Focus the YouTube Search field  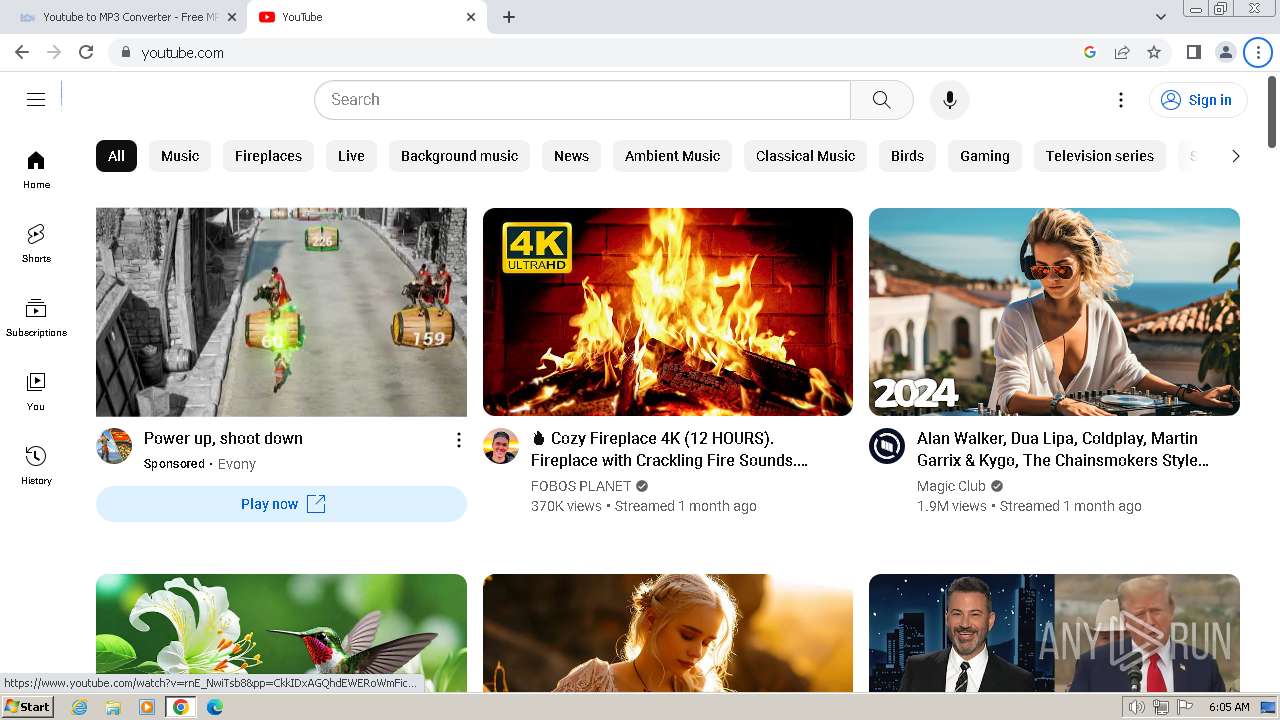[x=583, y=99]
